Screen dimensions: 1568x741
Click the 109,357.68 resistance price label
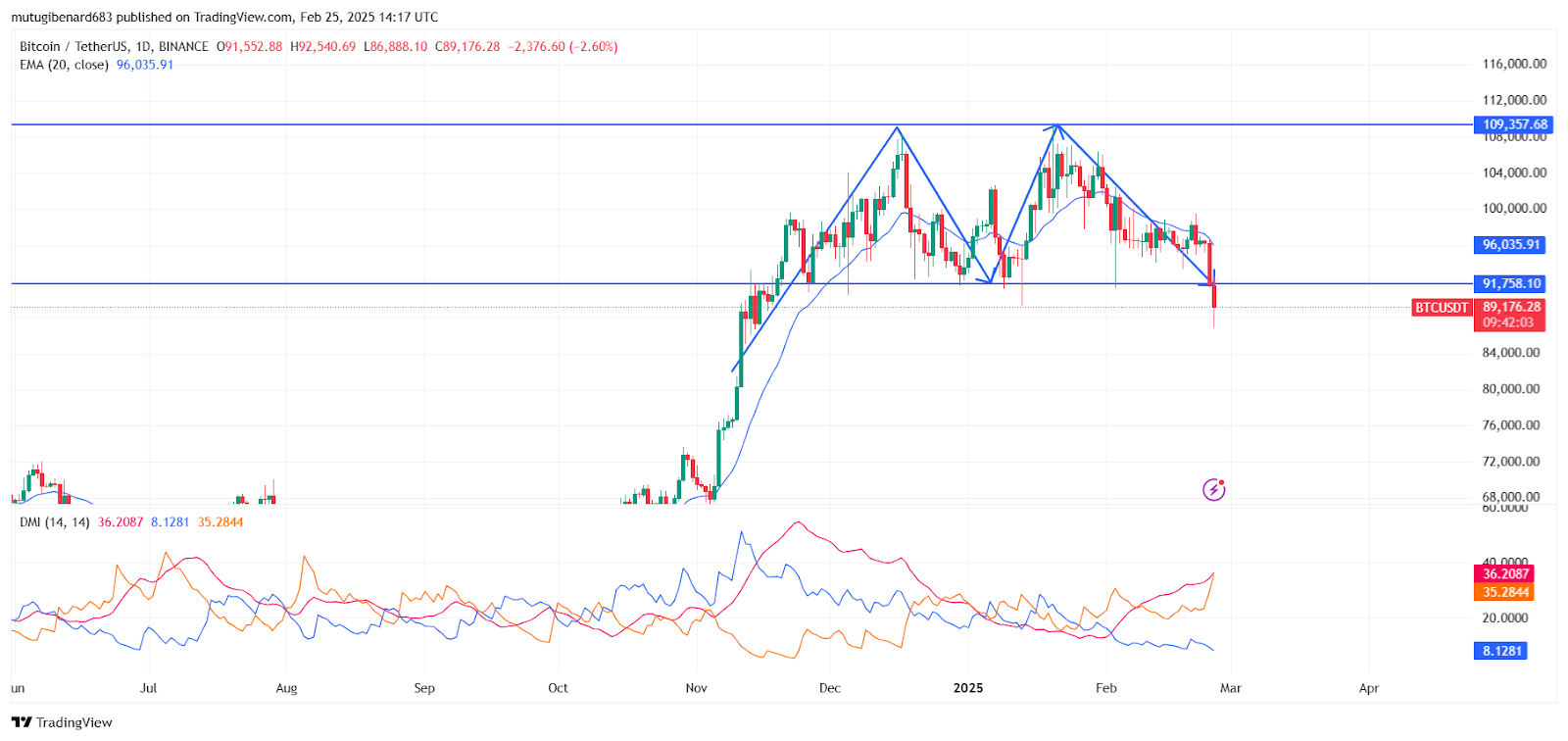coord(1514,124)
